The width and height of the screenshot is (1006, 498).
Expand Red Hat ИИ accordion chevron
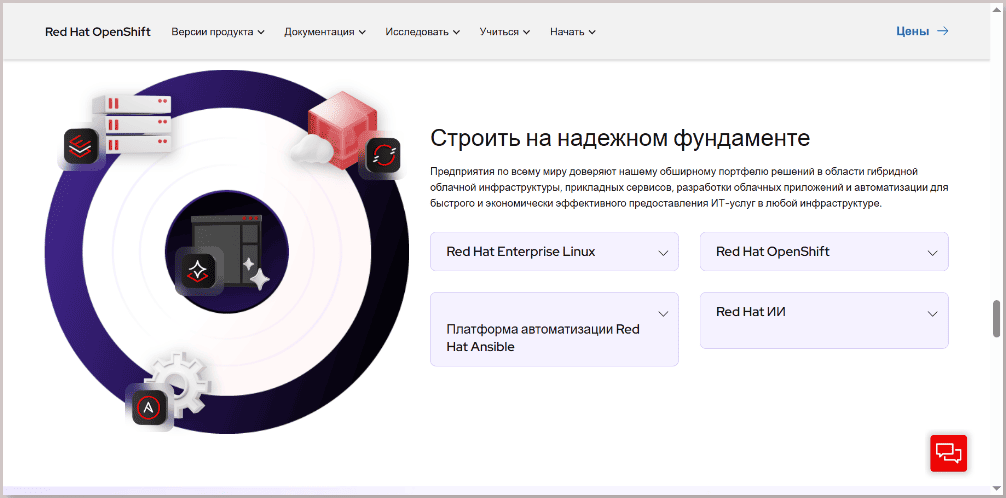pyautogui.click(x=933, y=314)
